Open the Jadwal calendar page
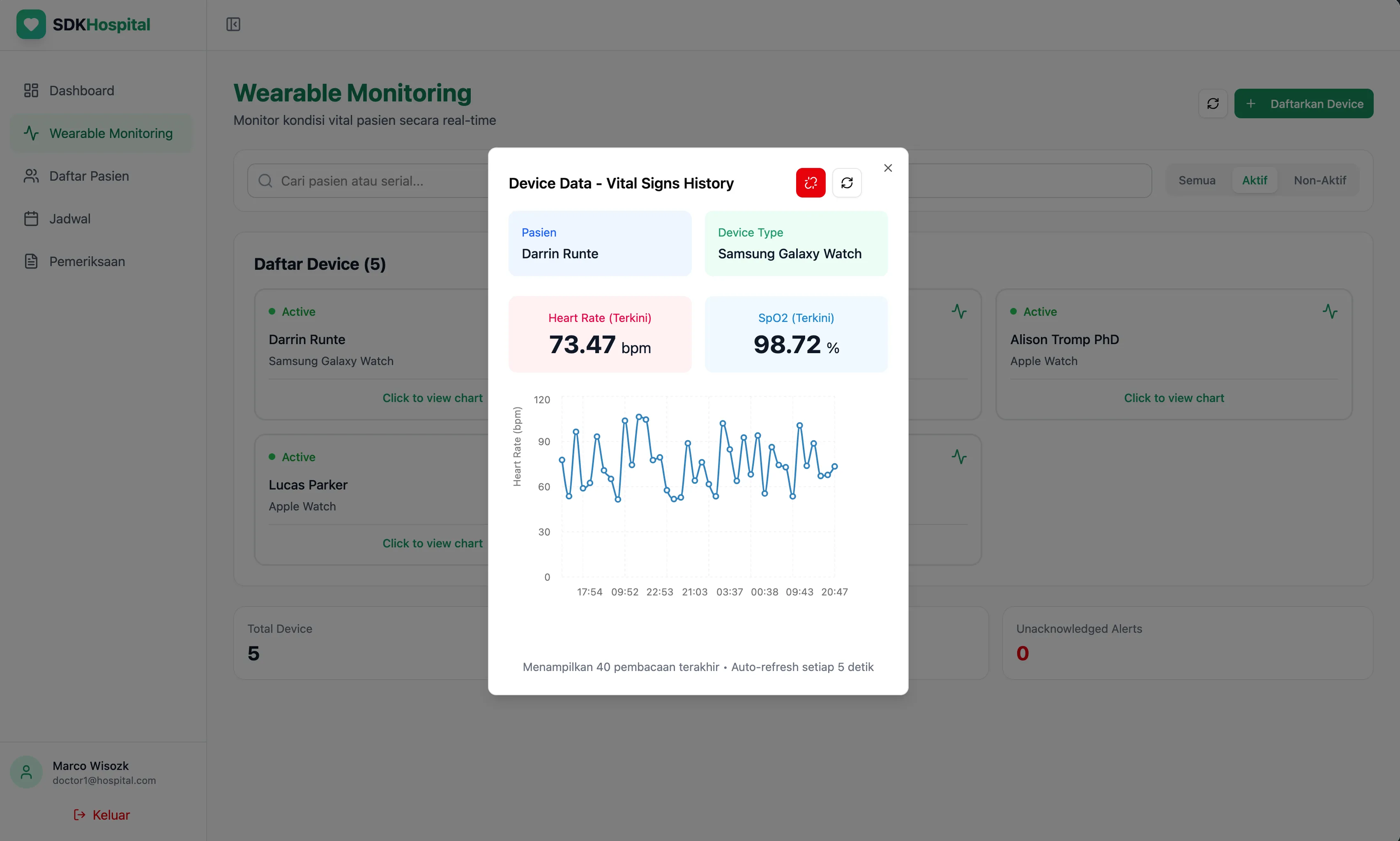Screen dimensions: 1400x841 point(70,219)
